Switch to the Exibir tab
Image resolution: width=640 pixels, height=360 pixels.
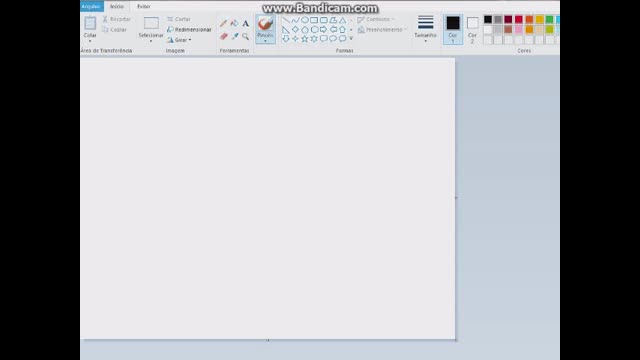tap(144, 7)
